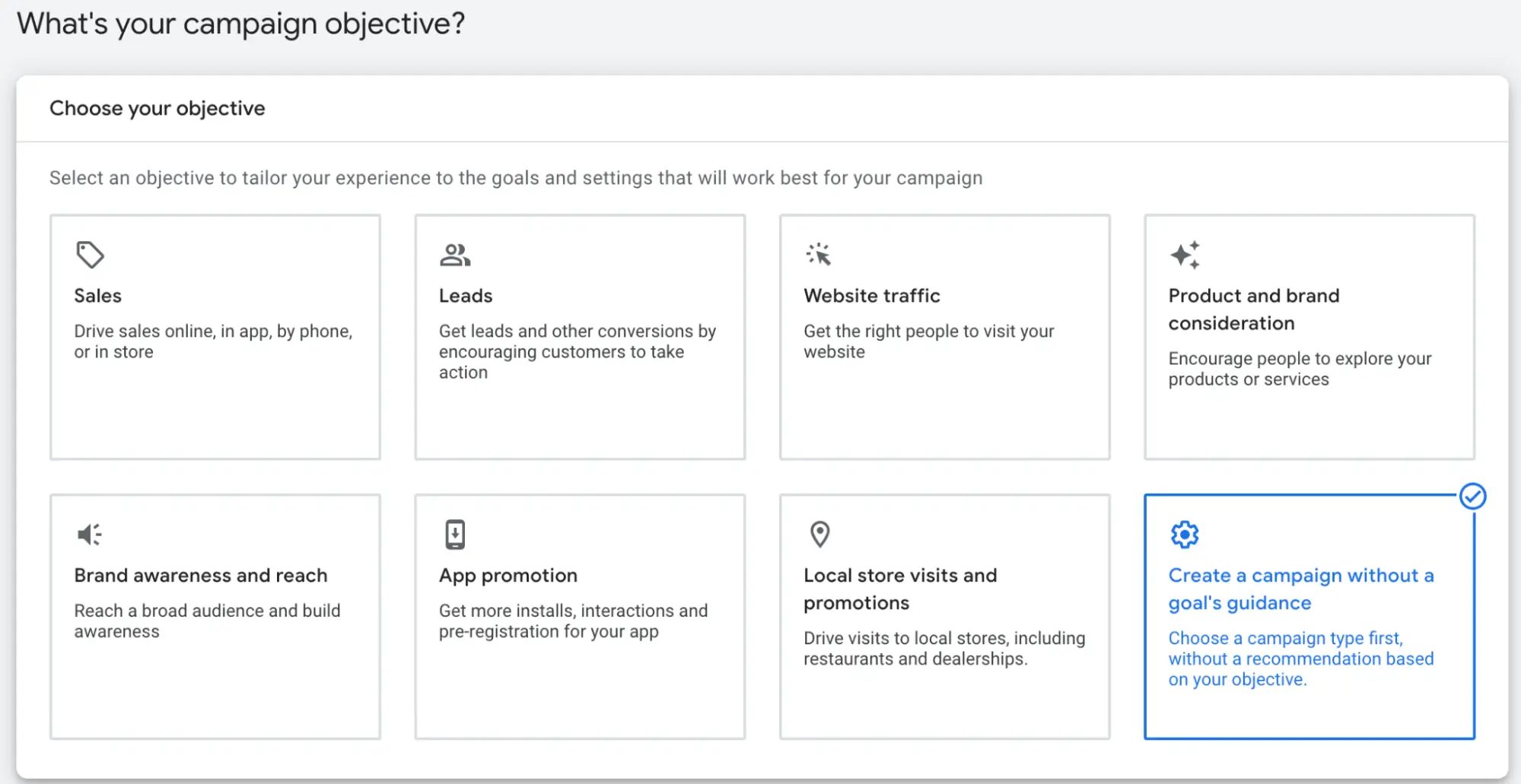Select the Leads objective title
Screen dimensions: 1521x784
[x=466, y=296]
